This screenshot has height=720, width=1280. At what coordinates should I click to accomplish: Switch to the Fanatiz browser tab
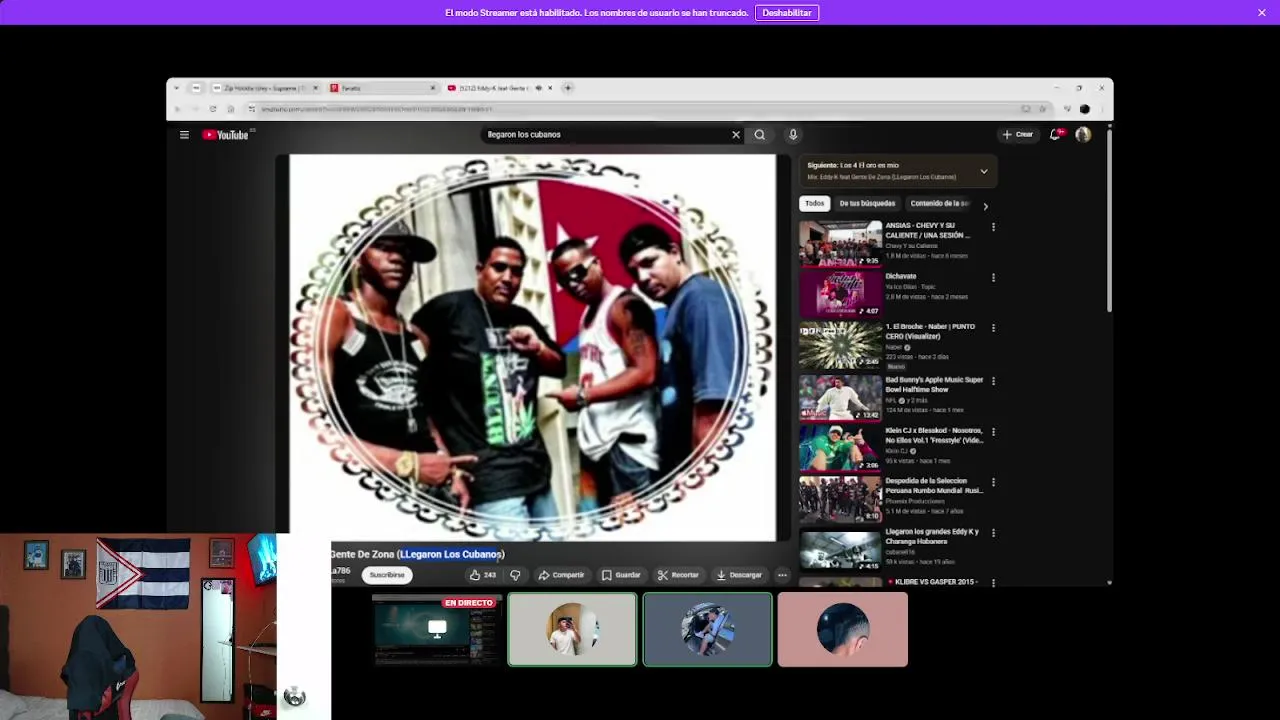point(383,88)
